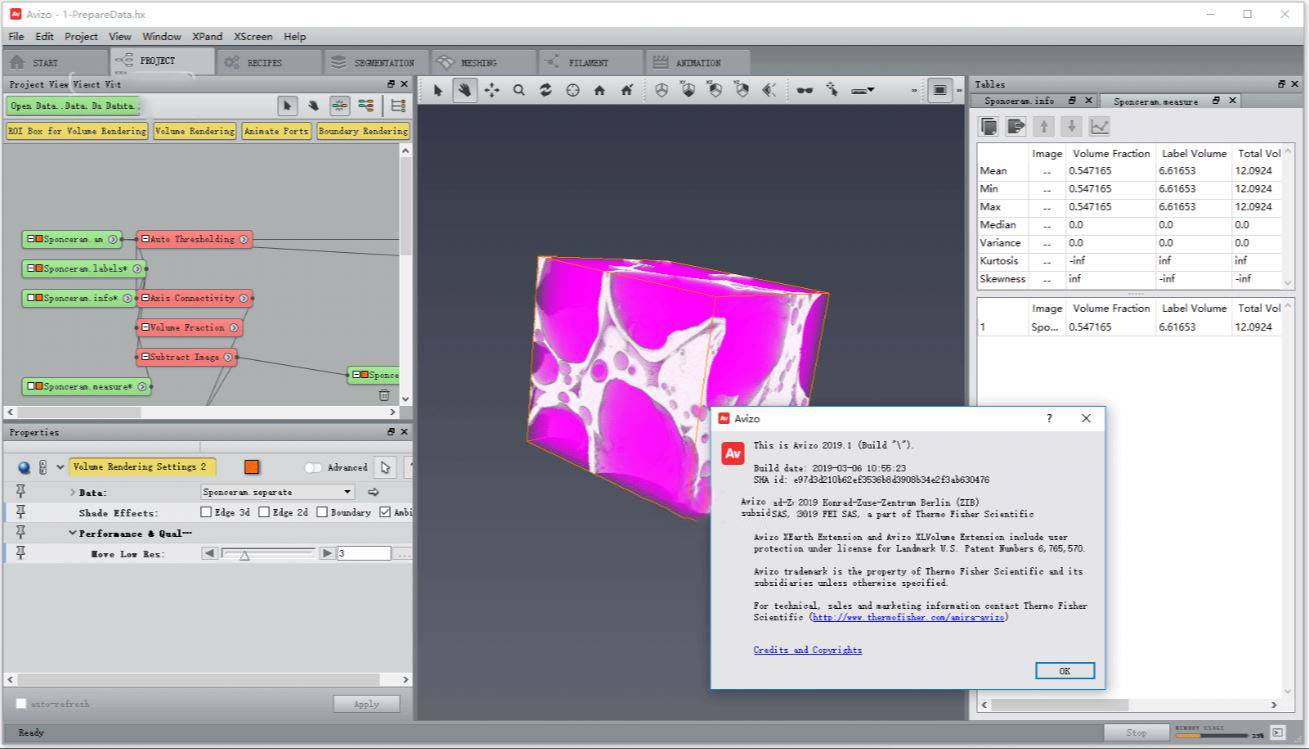Click the Stop button in status bar
The width and height of the screenshot is (1309, 749).
(1136, 733)
